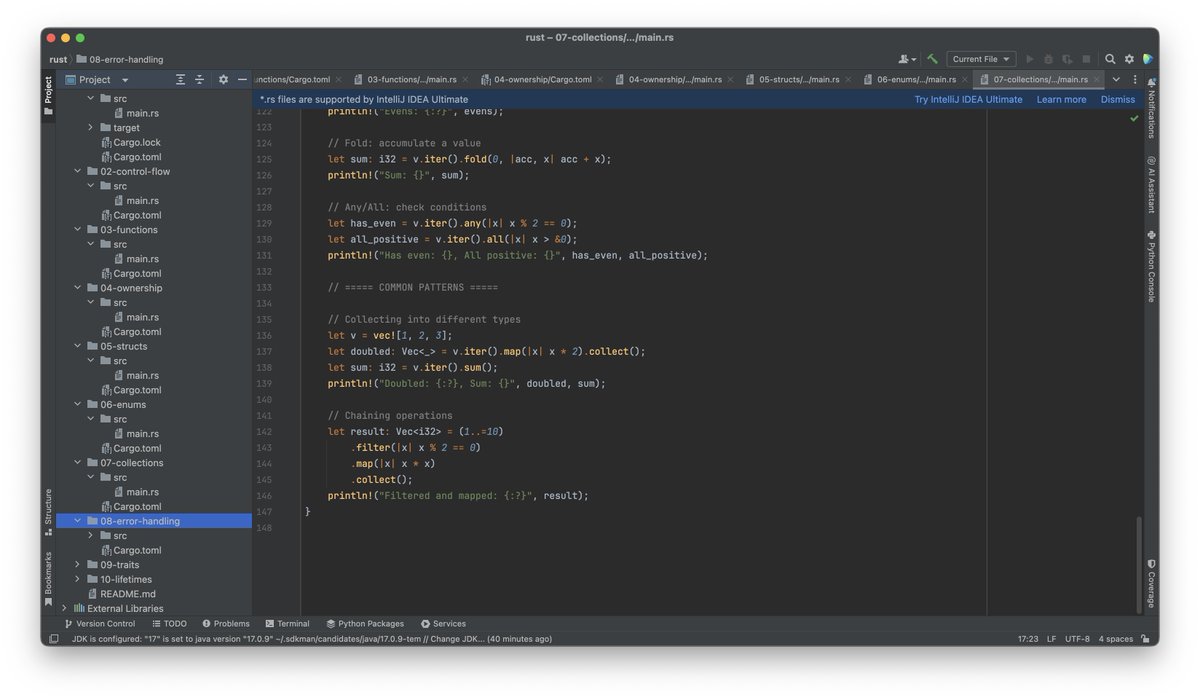
Task: Expand the 09-traits folder
Action: [78, 565]
